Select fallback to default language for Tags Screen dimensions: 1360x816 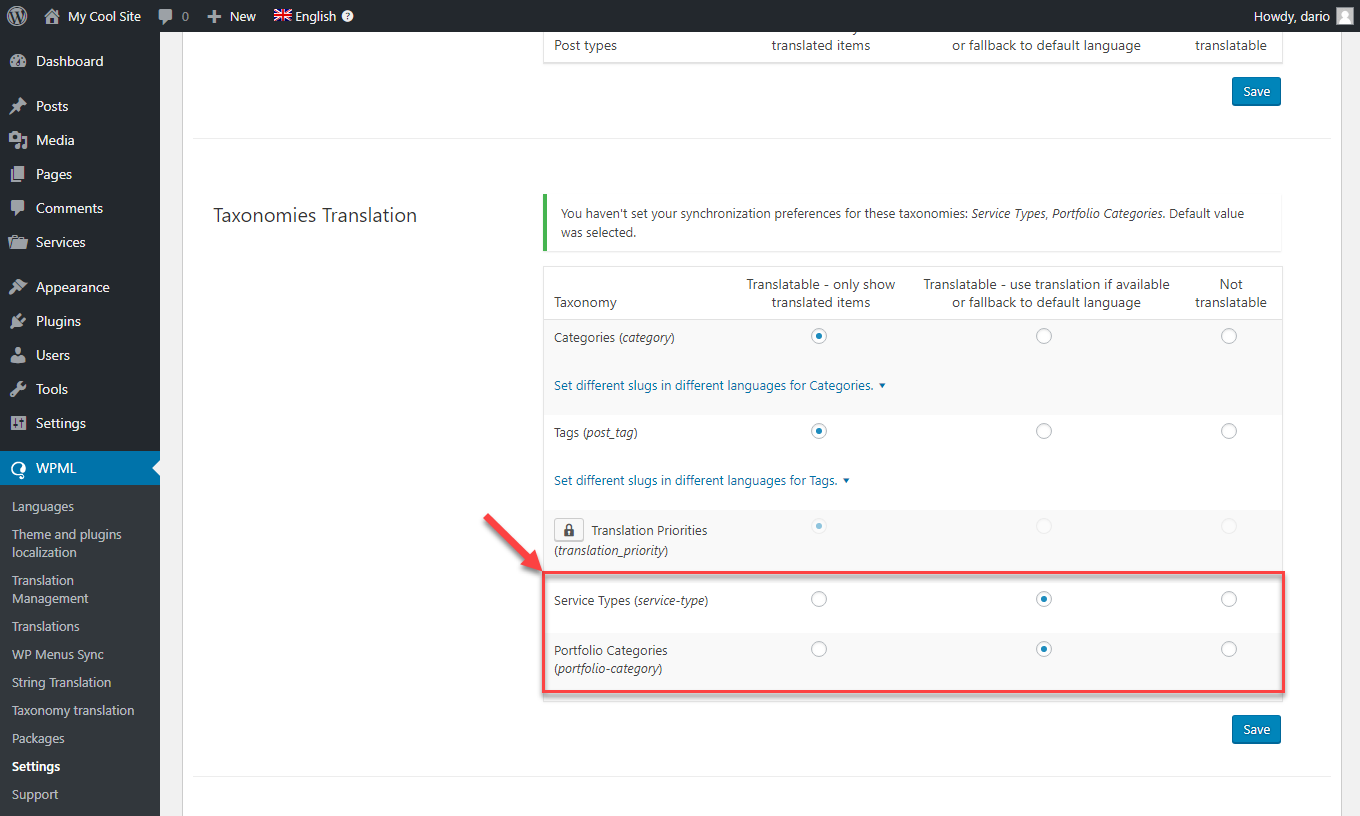pyautogui.click(x=1044, y=431)
